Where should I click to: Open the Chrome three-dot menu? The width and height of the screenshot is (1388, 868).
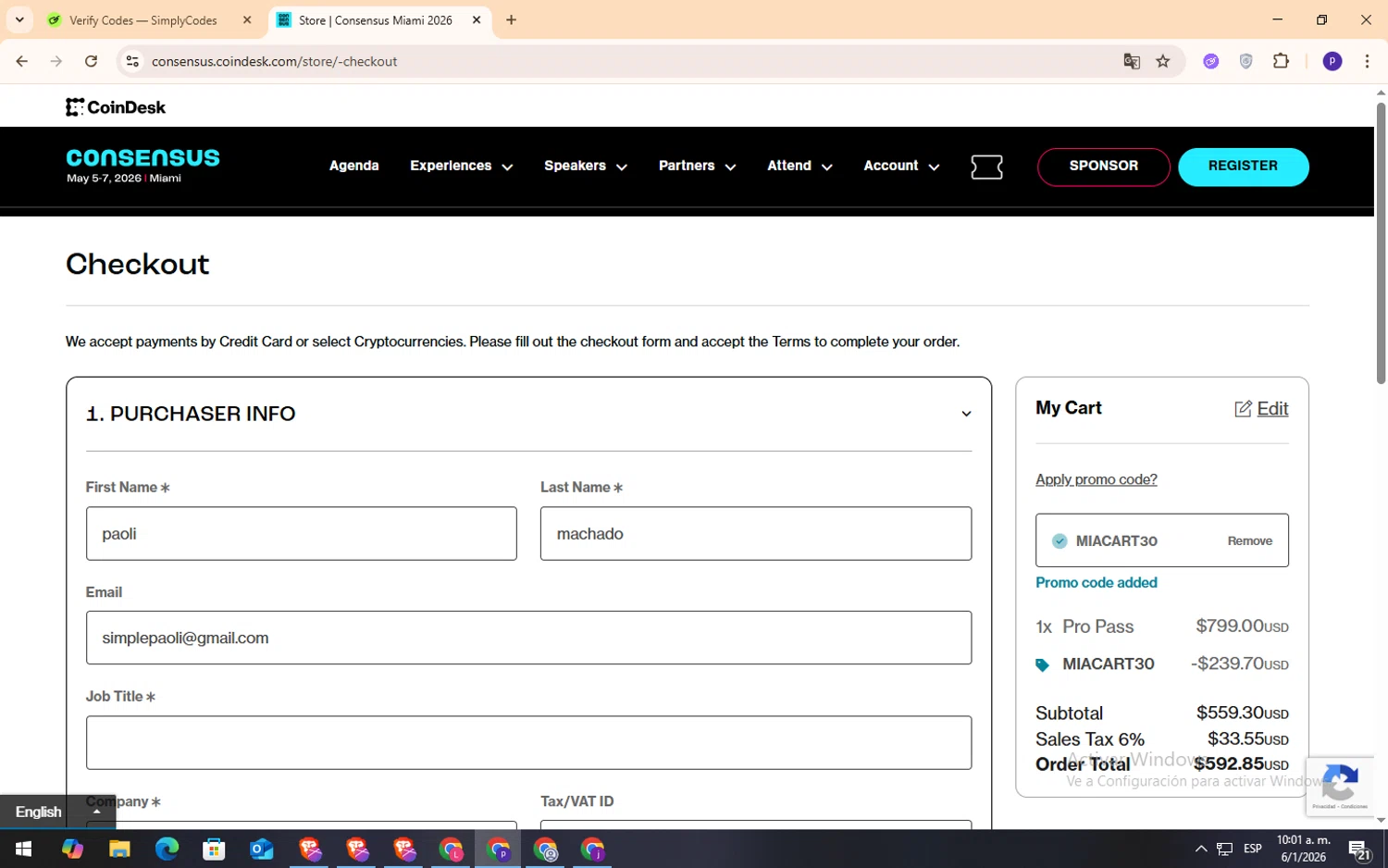tap(1367, 61)
